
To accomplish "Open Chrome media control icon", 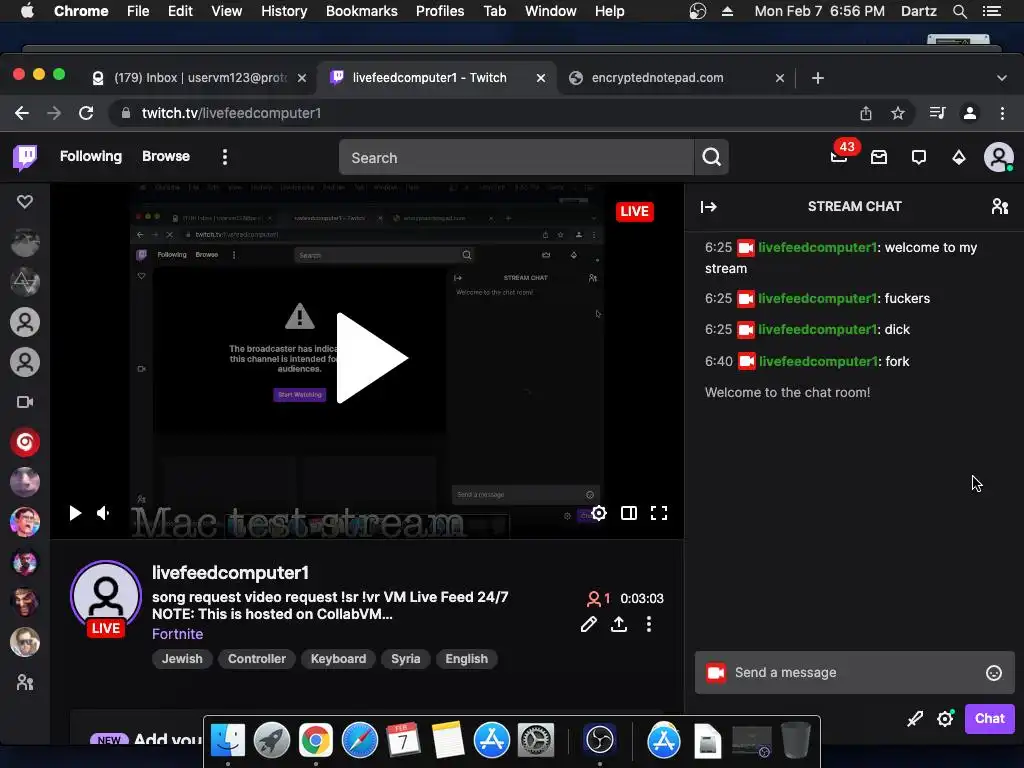I will (937, 113).
